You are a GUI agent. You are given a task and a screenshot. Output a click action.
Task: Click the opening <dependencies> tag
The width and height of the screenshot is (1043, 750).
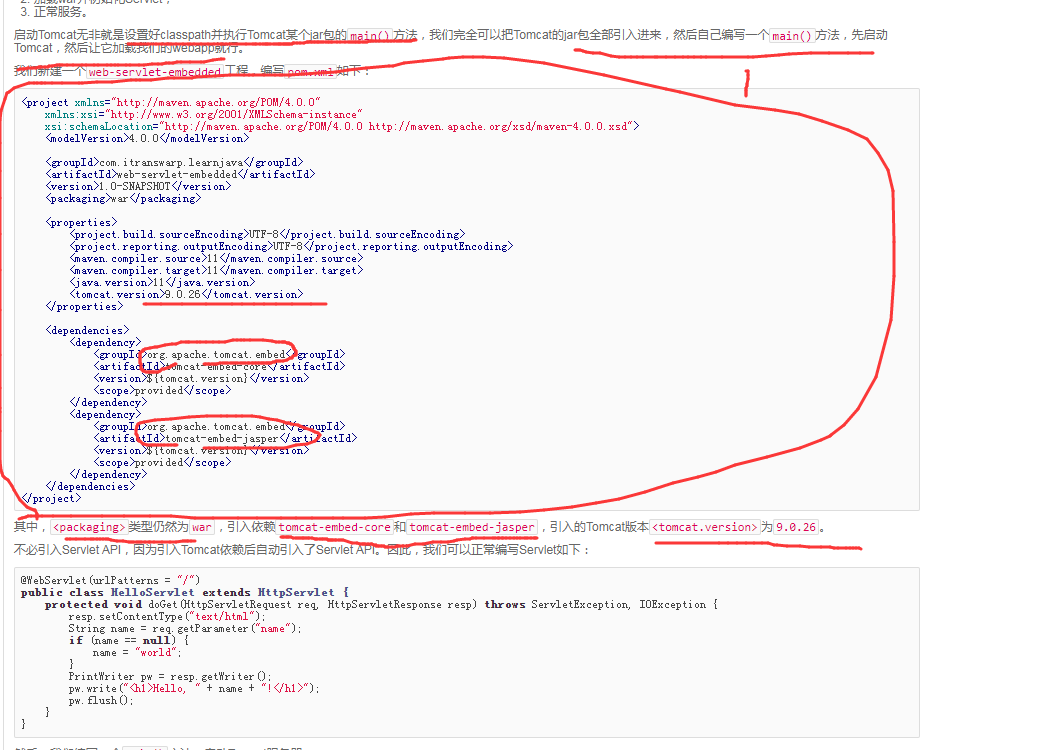pyautogui.click(x=87, y=330)
